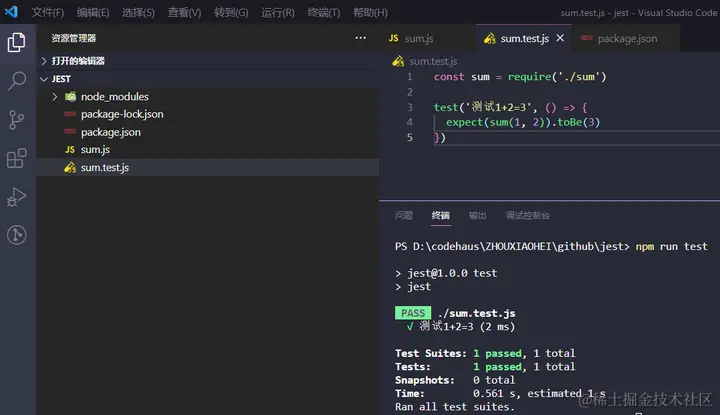Click the npm icon on the package.json tab

(x=586, y=38)
